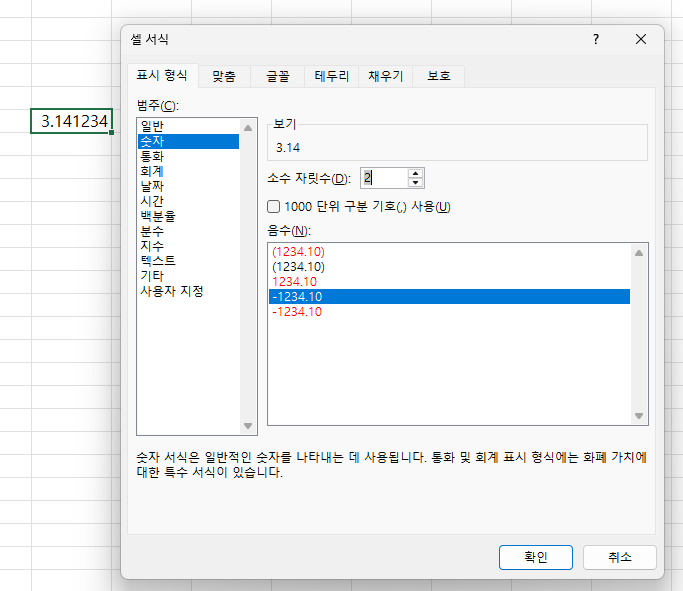683x591 pixels.
Task: Select the 채우기 tab
Action: 385,76
